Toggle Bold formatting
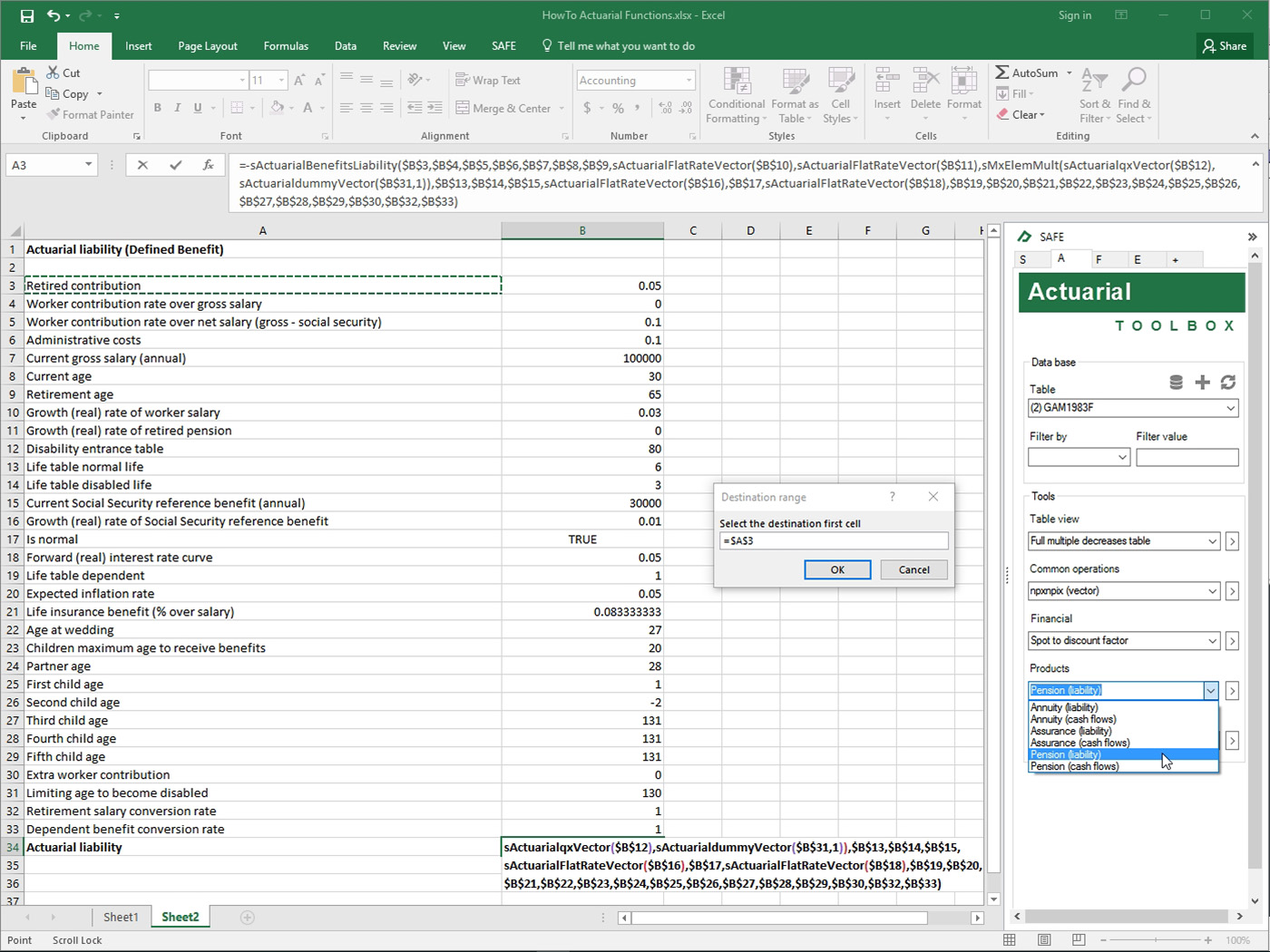Screen dimensions: 1270x952 click(158, 108)
